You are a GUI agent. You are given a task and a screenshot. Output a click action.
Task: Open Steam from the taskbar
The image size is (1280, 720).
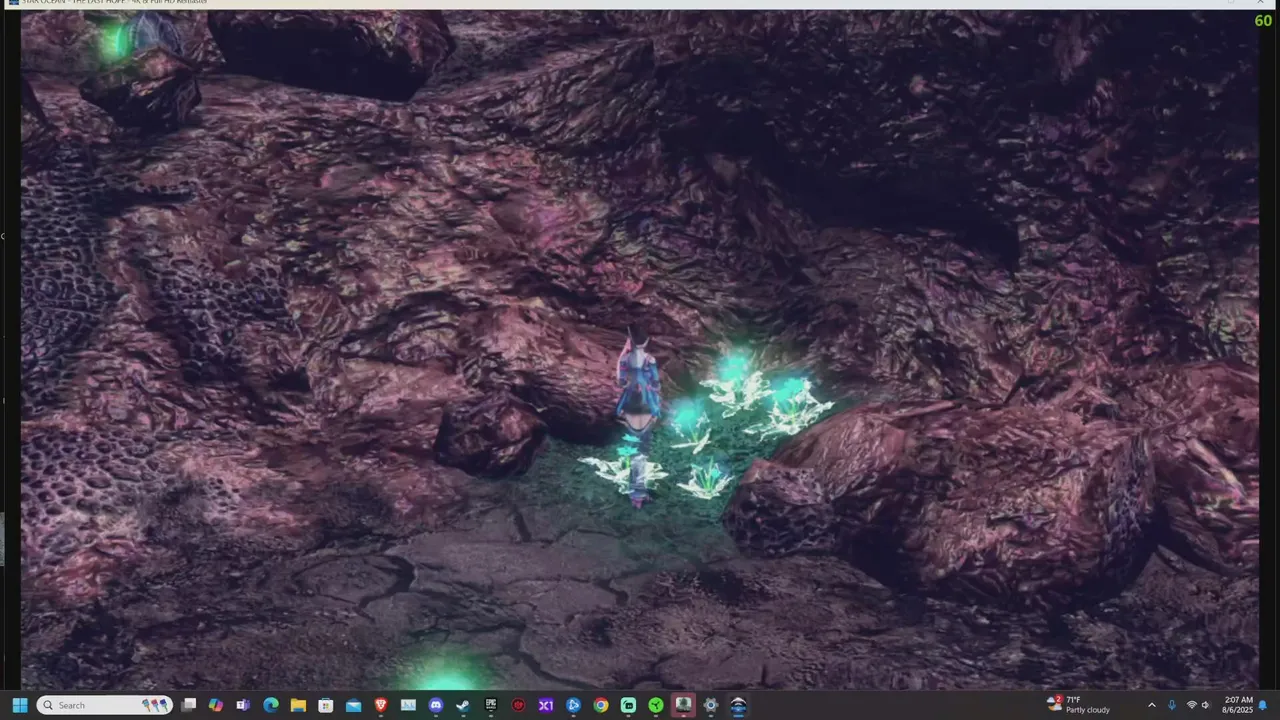[463, 705]
